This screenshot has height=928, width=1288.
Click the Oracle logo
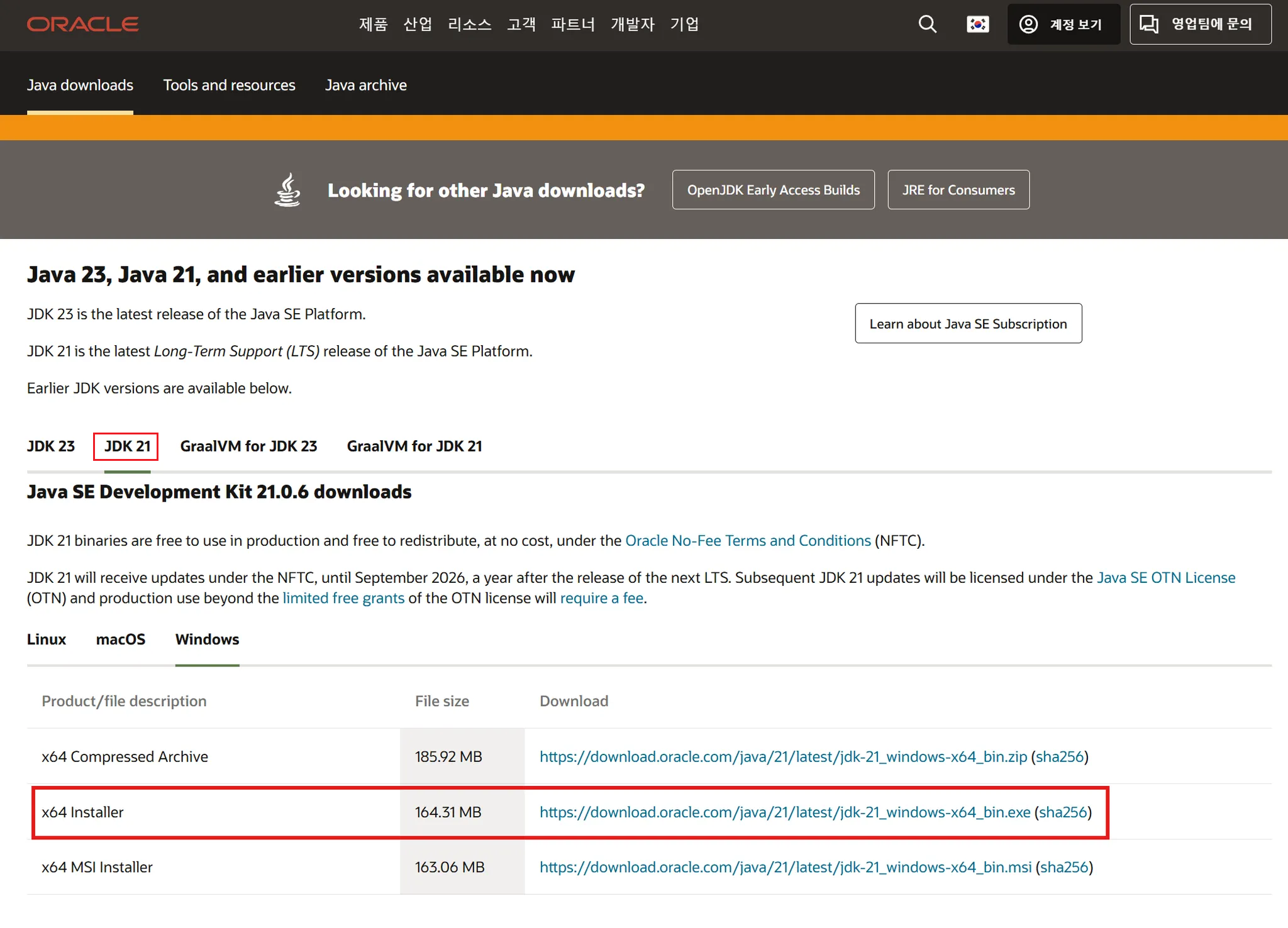tap(82, 25)
